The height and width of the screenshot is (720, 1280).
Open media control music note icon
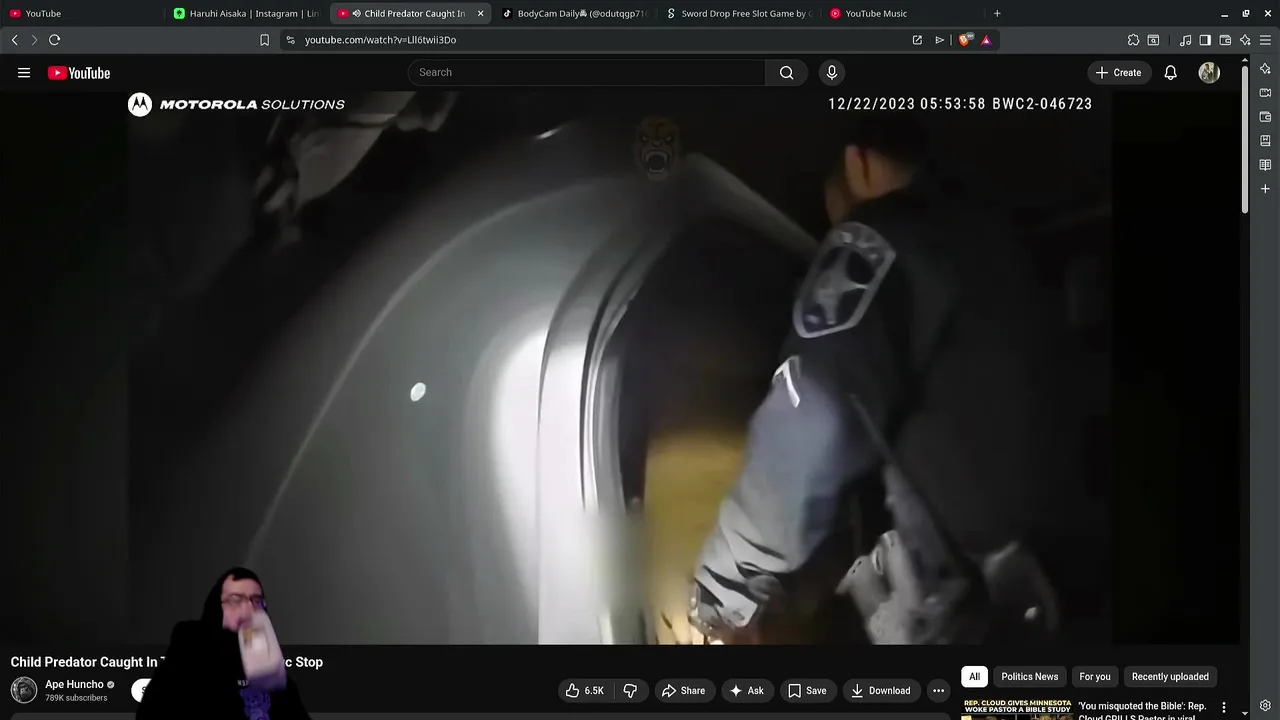1185,40
